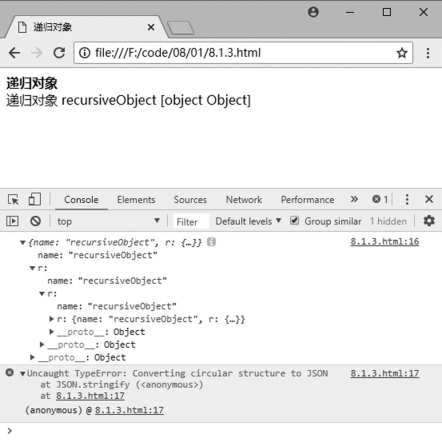Image resolution: width=442 pixels, height=442 pixels.
Task: Click the Chrome profile avatar icon
Action: [x=313, y=12]
